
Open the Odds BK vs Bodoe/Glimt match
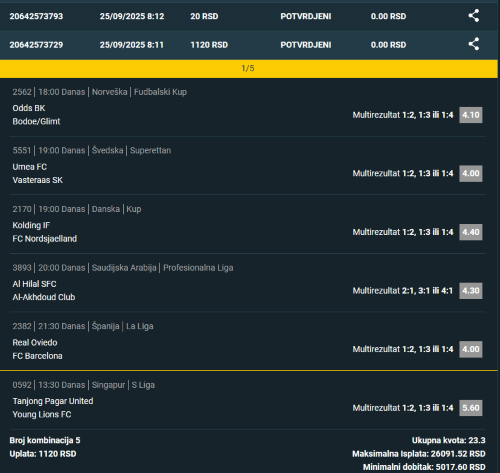36,115
